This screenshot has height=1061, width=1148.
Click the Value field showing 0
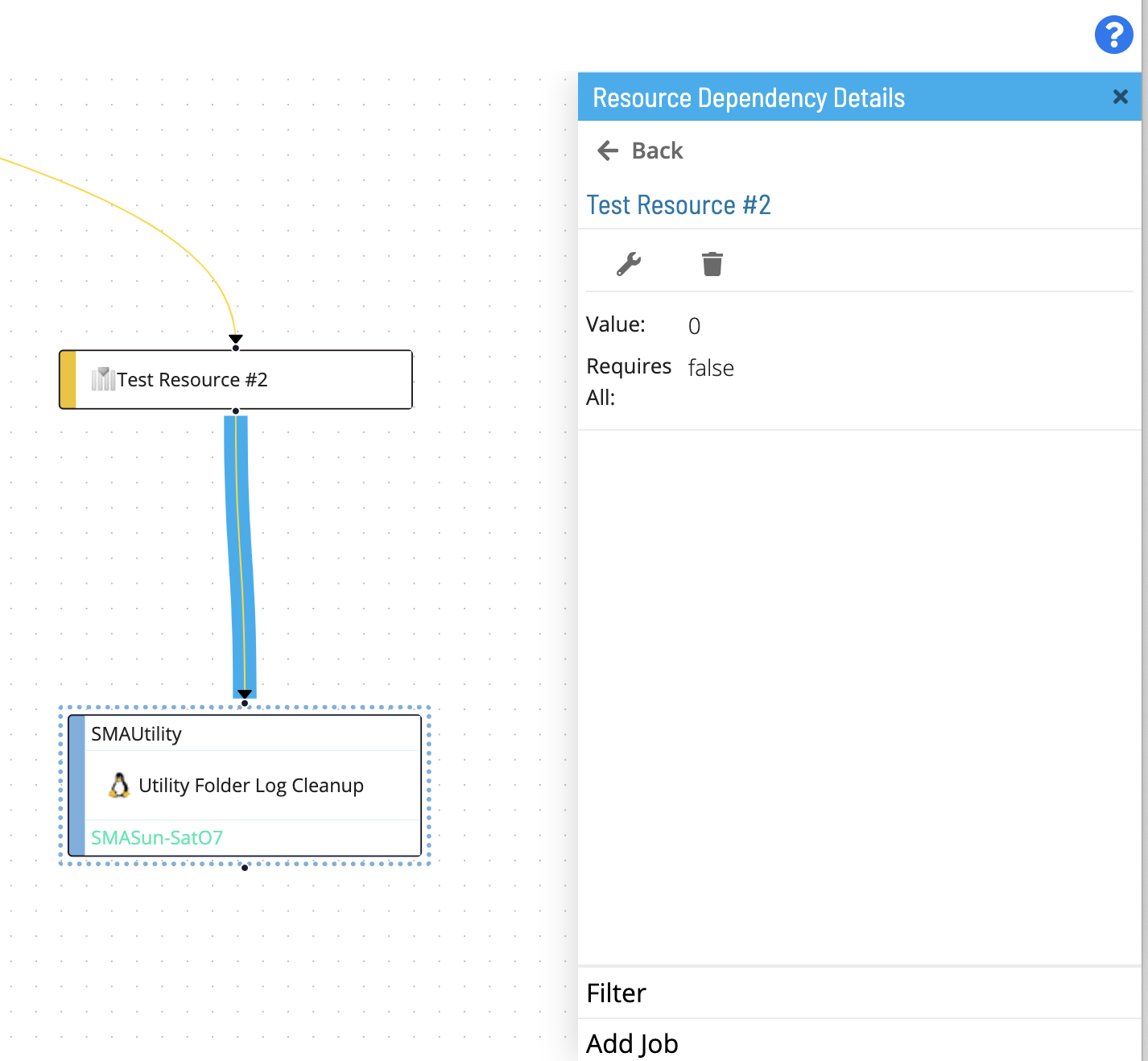(x=694, y=325)
